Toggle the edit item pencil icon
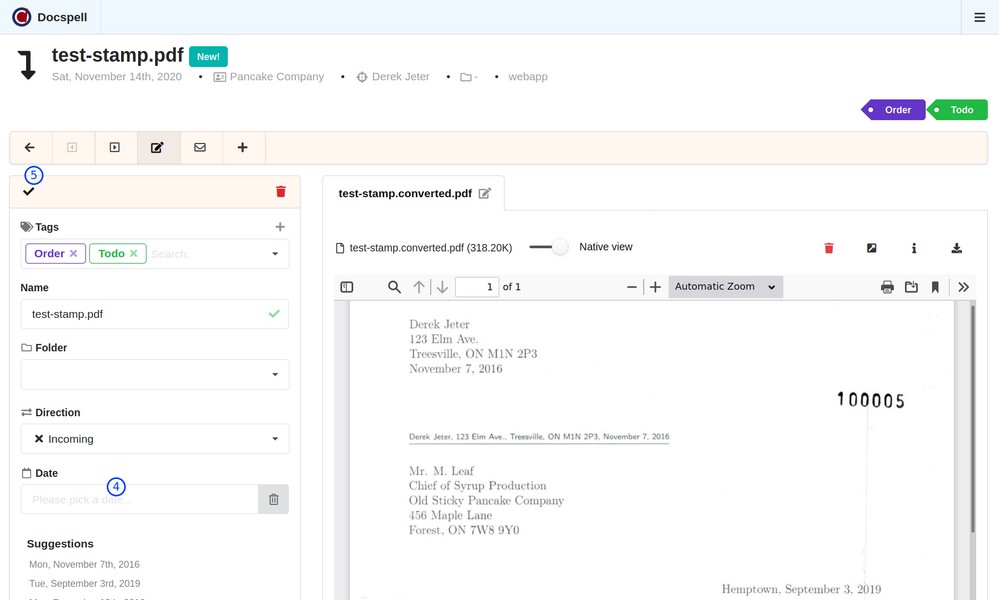999x600 pixels. click(x=157, y=147)
